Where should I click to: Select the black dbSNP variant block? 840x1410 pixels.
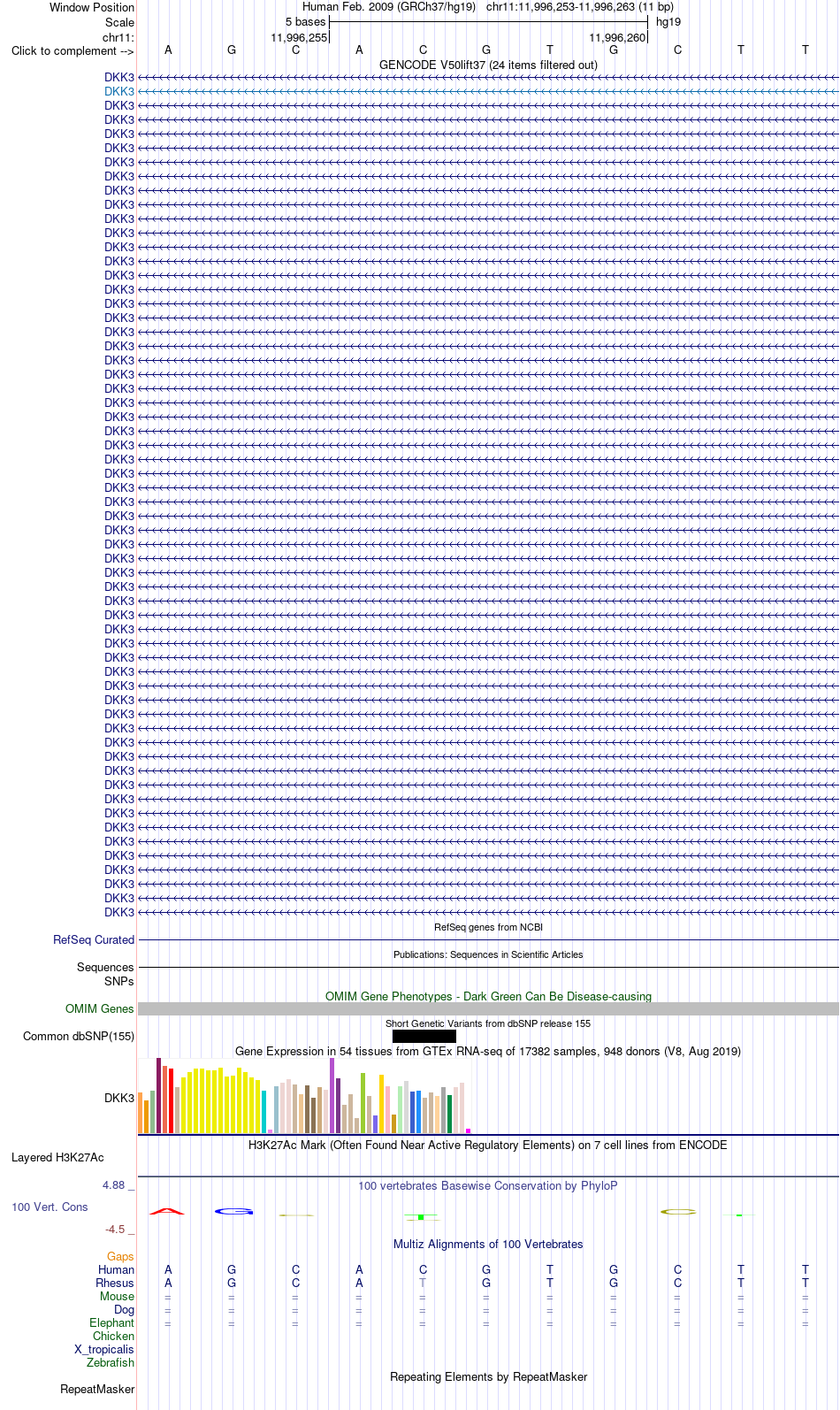coord(424,1036)
